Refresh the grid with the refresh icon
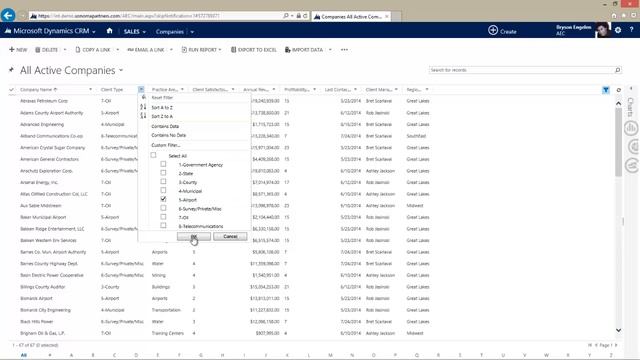Screen dimensions: 640x360 618,90
